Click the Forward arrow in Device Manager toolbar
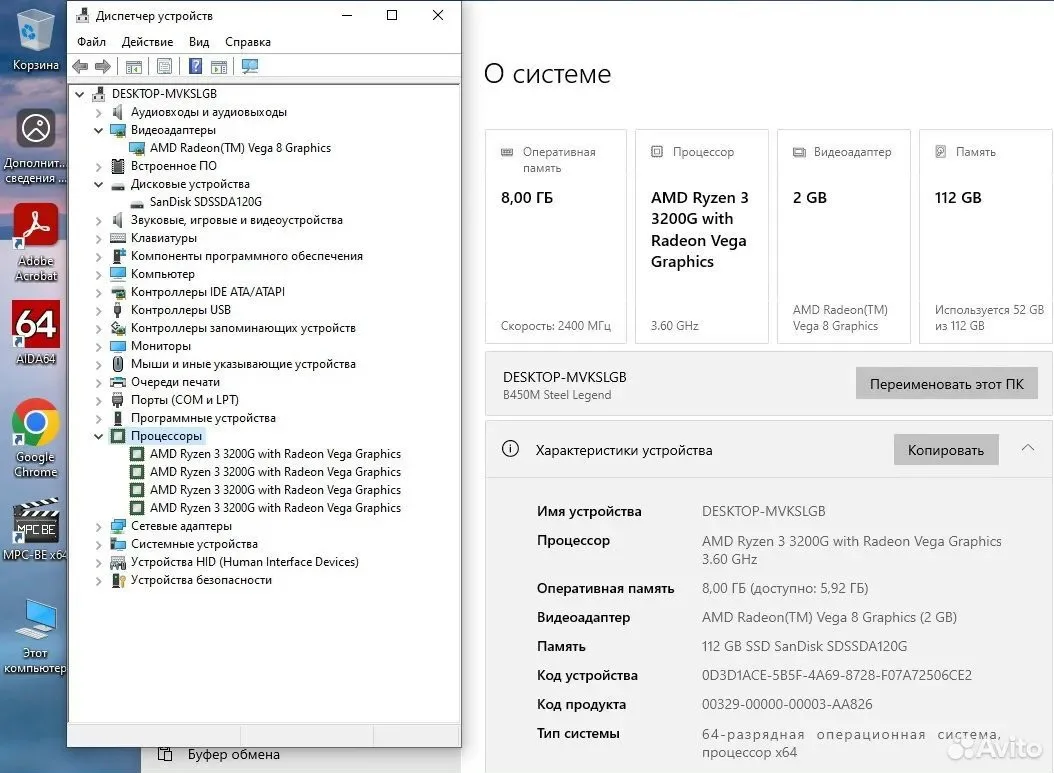Screen dimensions: 1054x773 (x=103, y=67)
